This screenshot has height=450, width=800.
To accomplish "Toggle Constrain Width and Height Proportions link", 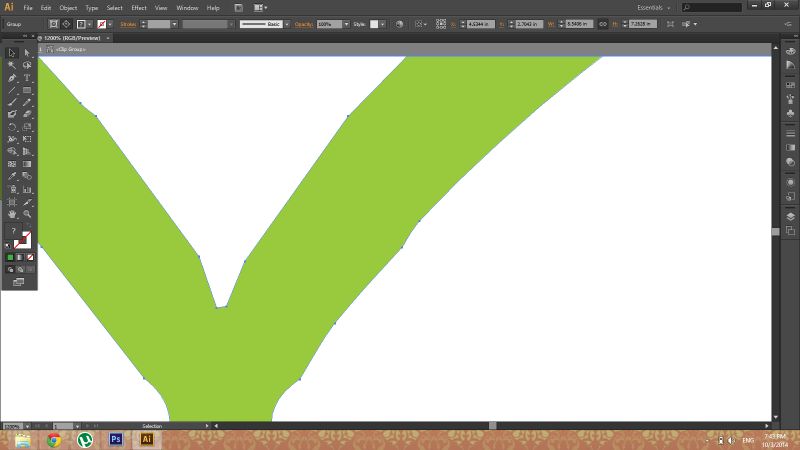I will (603, 24).
